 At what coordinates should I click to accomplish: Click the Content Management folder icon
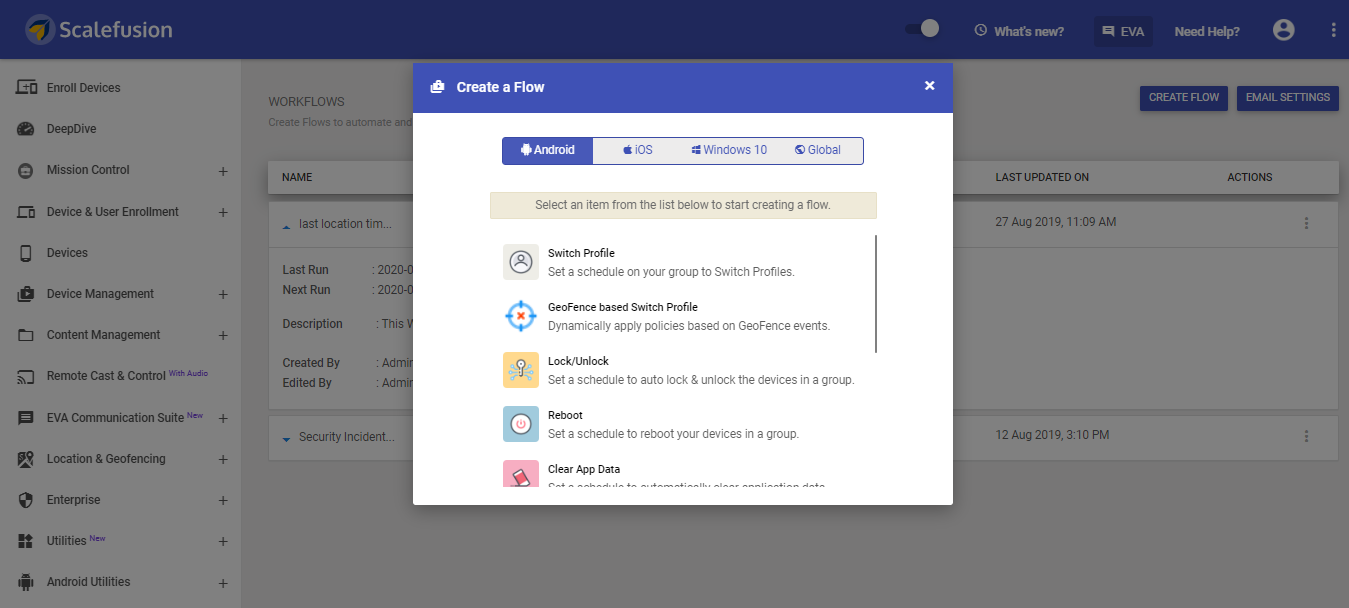point(27,335)
